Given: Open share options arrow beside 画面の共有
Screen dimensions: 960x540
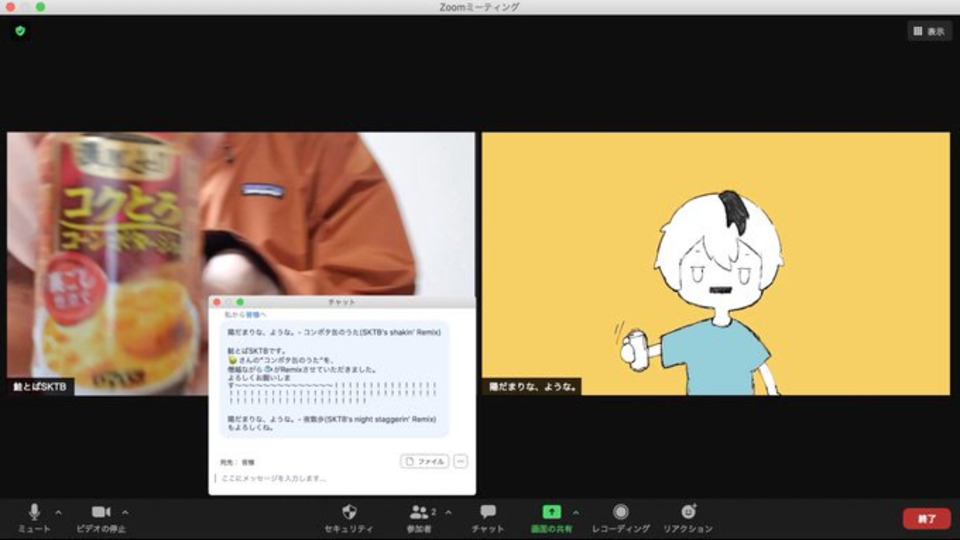Looking at the screenshot, I should tap(576, 512).
